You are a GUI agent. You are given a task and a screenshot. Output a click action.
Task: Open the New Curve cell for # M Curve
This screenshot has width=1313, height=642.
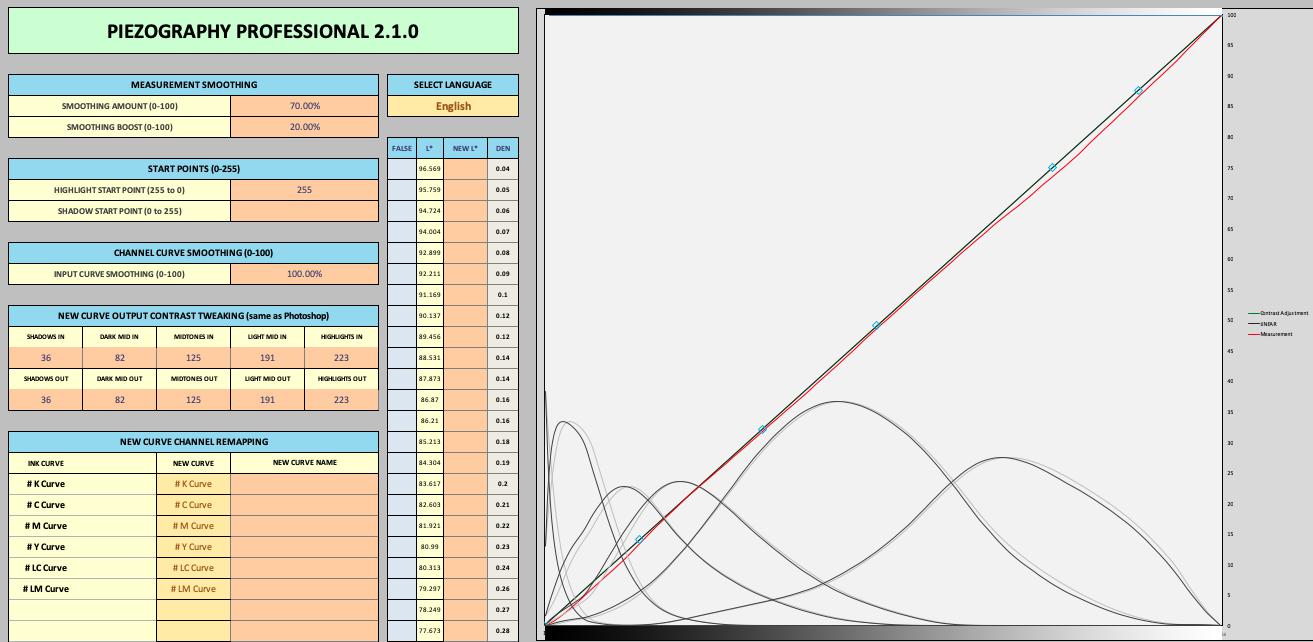(194, 526)
